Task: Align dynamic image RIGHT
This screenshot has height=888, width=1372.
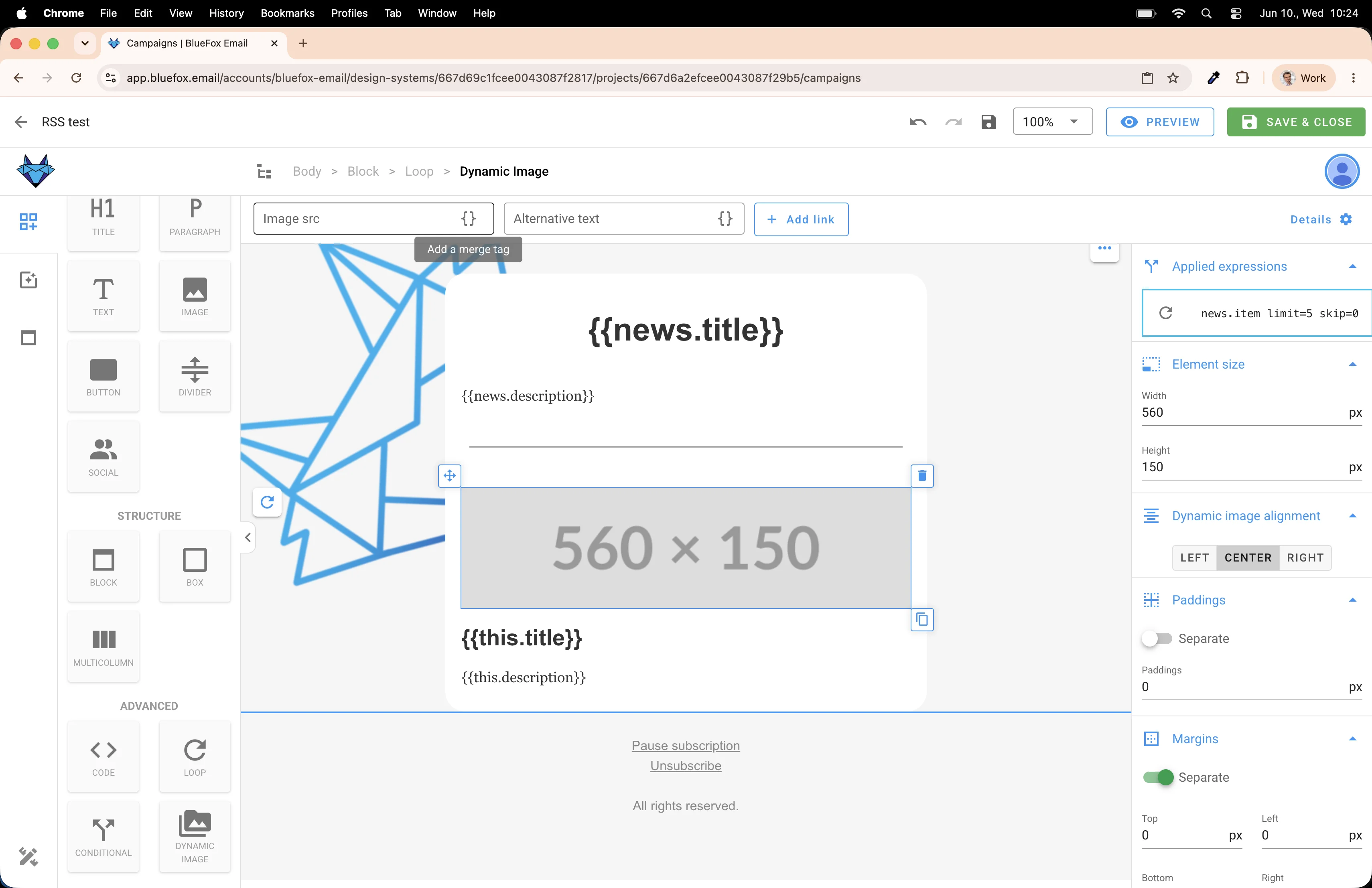Action: 1305,558
